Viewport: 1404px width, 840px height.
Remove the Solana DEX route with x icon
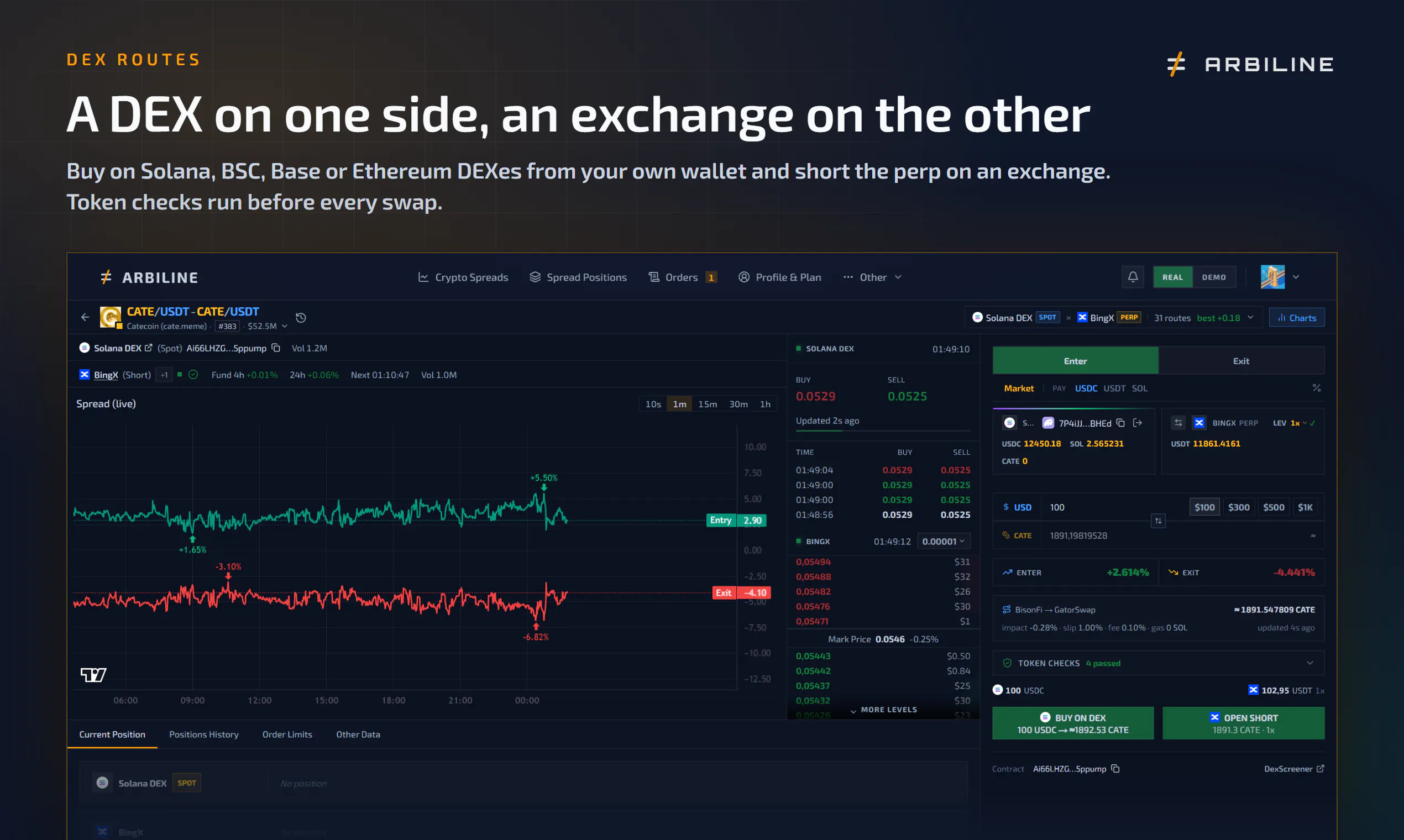click(1068, 318)
